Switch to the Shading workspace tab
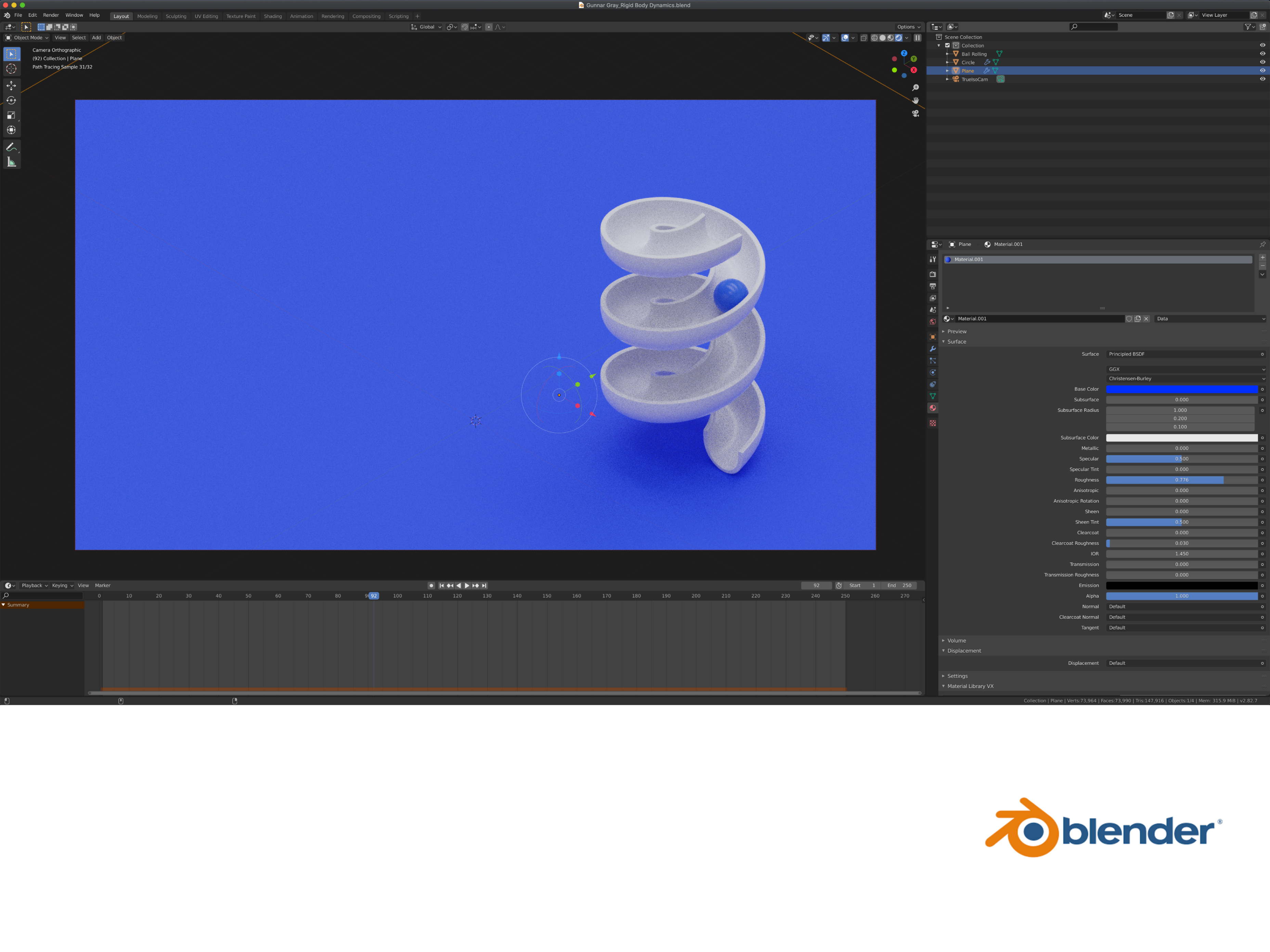This screenshot has width=1270, height=952. pyautogui.click(x=273, y=16)
